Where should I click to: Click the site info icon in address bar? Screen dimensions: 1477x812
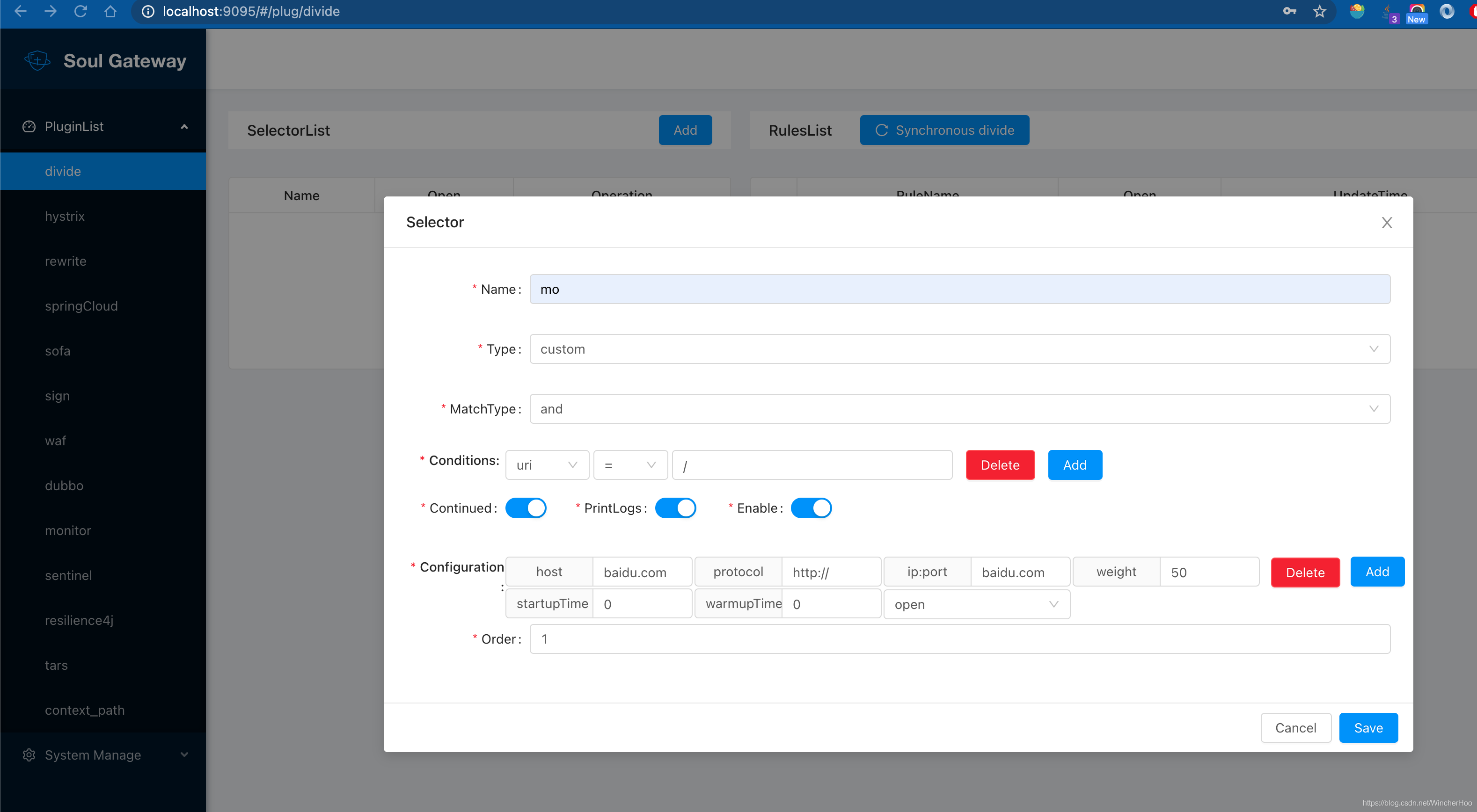[x=148, y=12]
